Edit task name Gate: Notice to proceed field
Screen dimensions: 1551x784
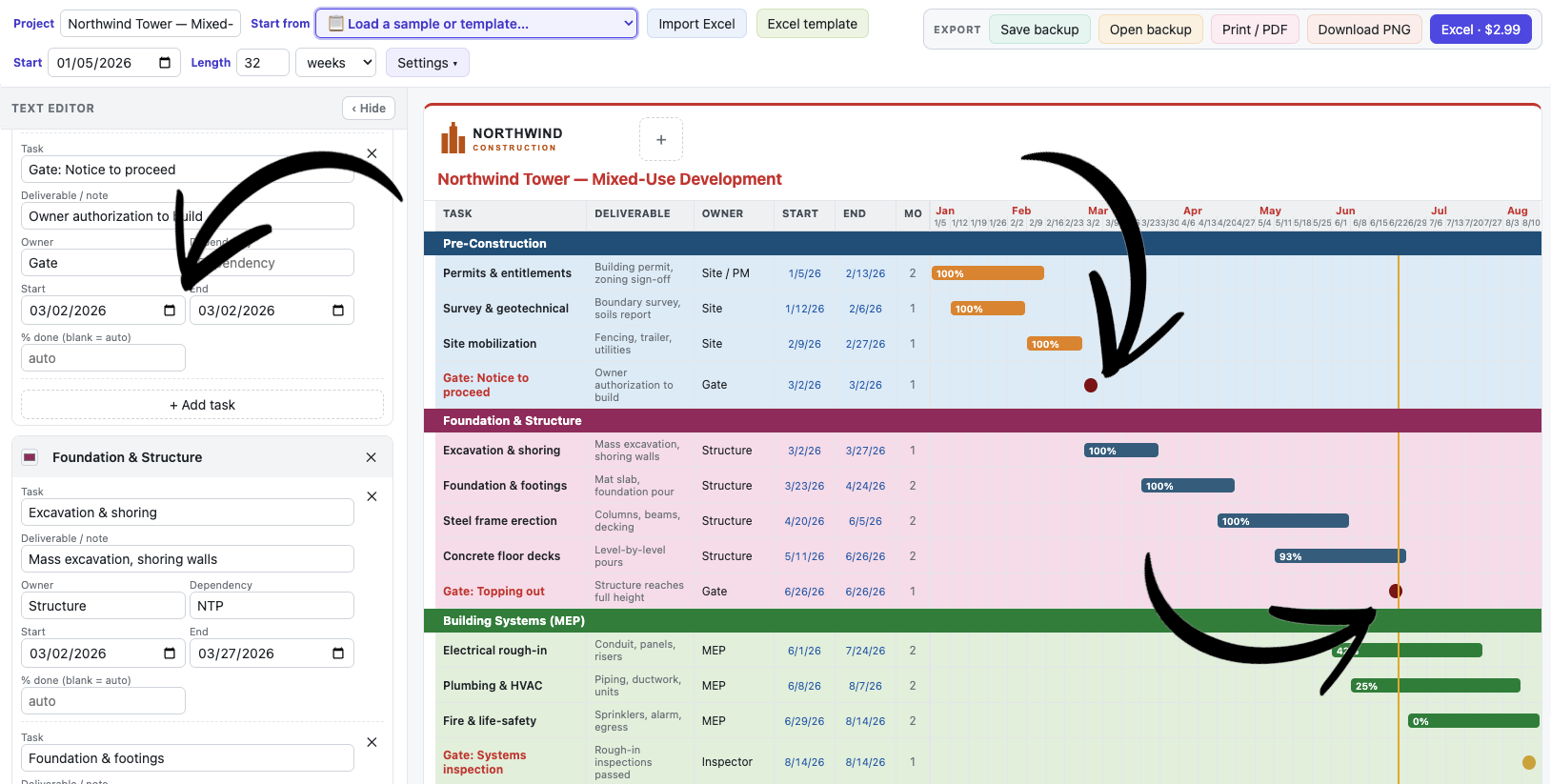(x=188, y=170)
